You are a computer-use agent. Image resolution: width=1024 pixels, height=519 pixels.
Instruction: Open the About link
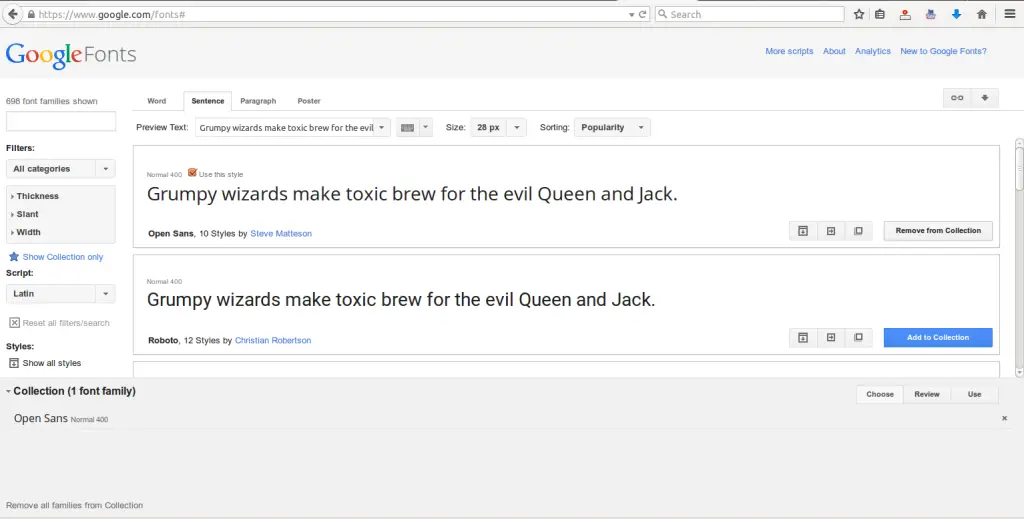(x=834, y=51)
